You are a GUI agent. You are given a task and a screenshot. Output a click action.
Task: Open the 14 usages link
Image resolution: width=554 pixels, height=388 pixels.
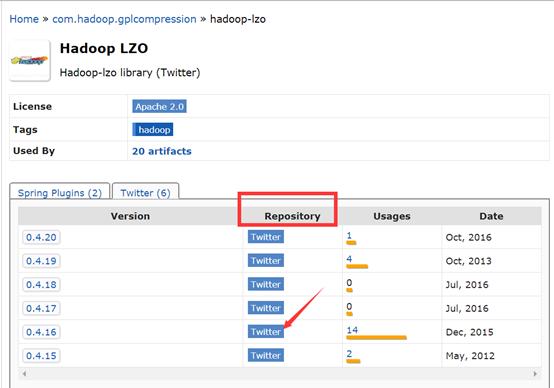[352, 330]
